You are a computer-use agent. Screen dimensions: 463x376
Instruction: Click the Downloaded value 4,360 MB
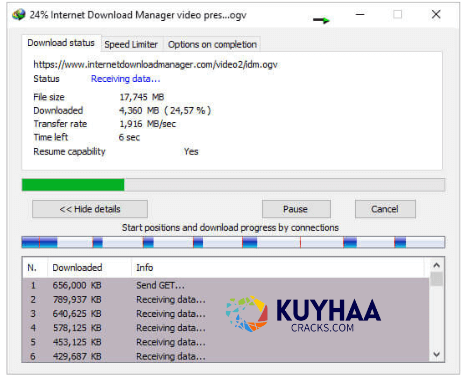(165, 110)
